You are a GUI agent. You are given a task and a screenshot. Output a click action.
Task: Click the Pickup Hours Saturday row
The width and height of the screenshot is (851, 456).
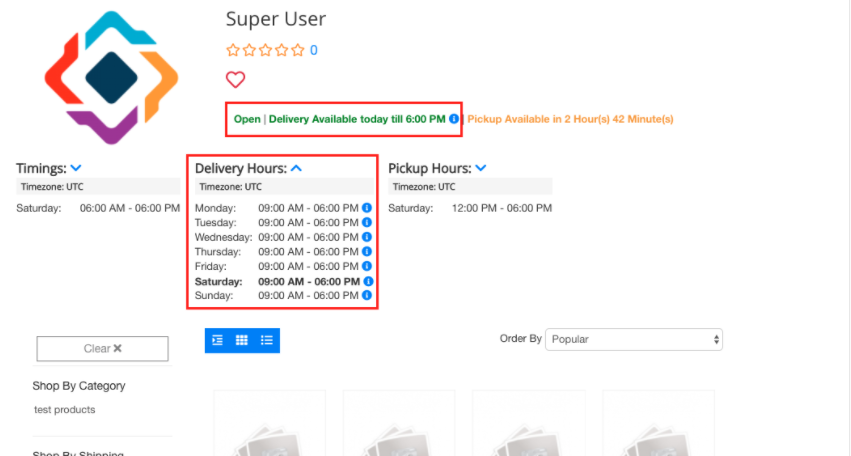(x=470, y=208)
